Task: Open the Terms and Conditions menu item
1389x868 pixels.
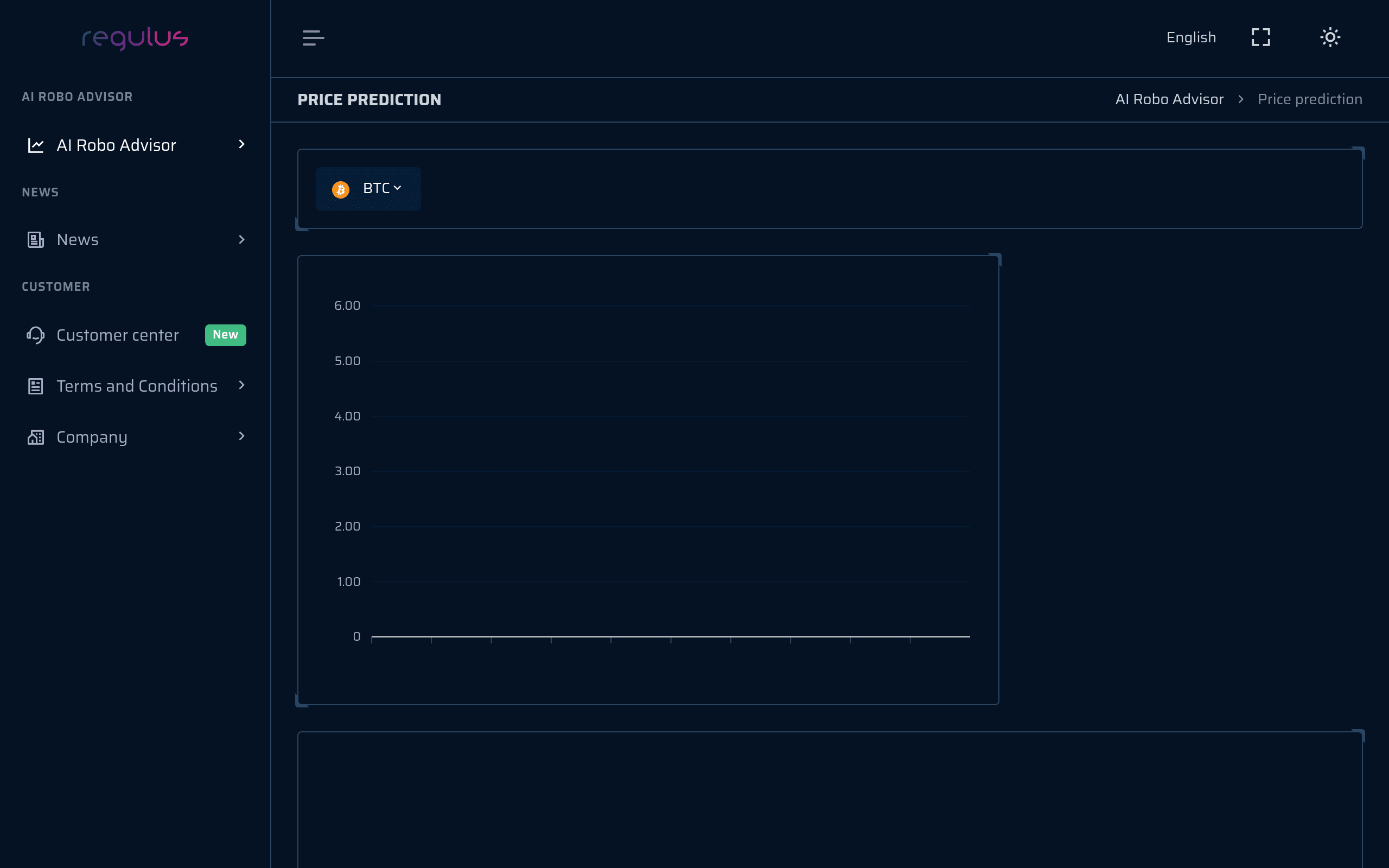Action: tap(136, 386)
